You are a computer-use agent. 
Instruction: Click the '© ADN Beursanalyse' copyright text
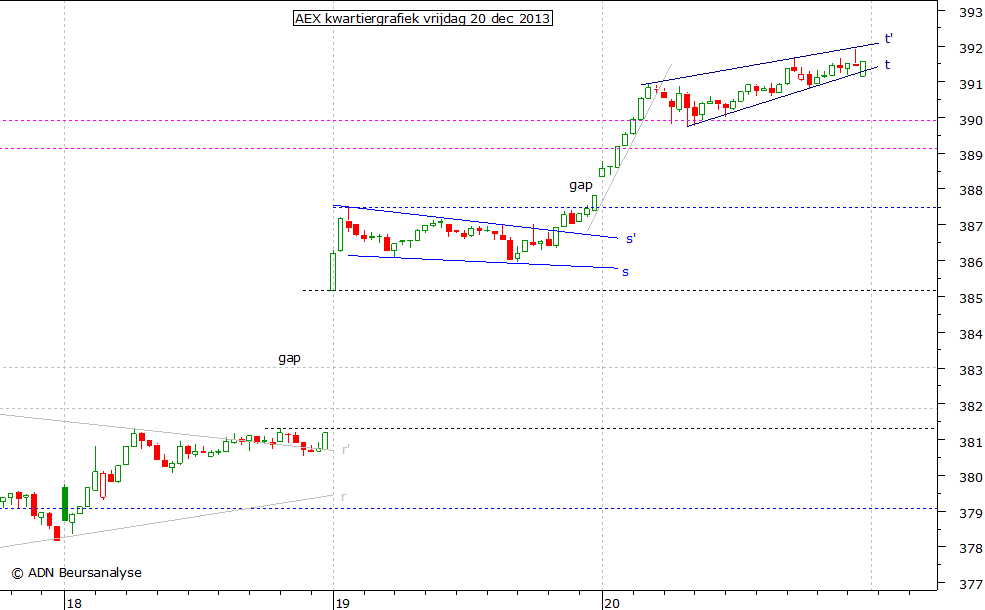tap(77, 573)
